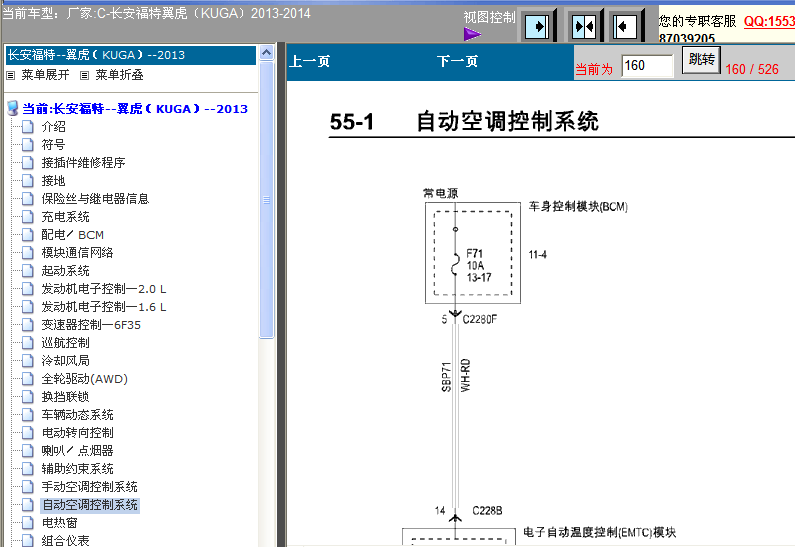Click the 电子自动温度控制(EMTC)模块 label
This screenshot has width=795, height=547.
599,532
